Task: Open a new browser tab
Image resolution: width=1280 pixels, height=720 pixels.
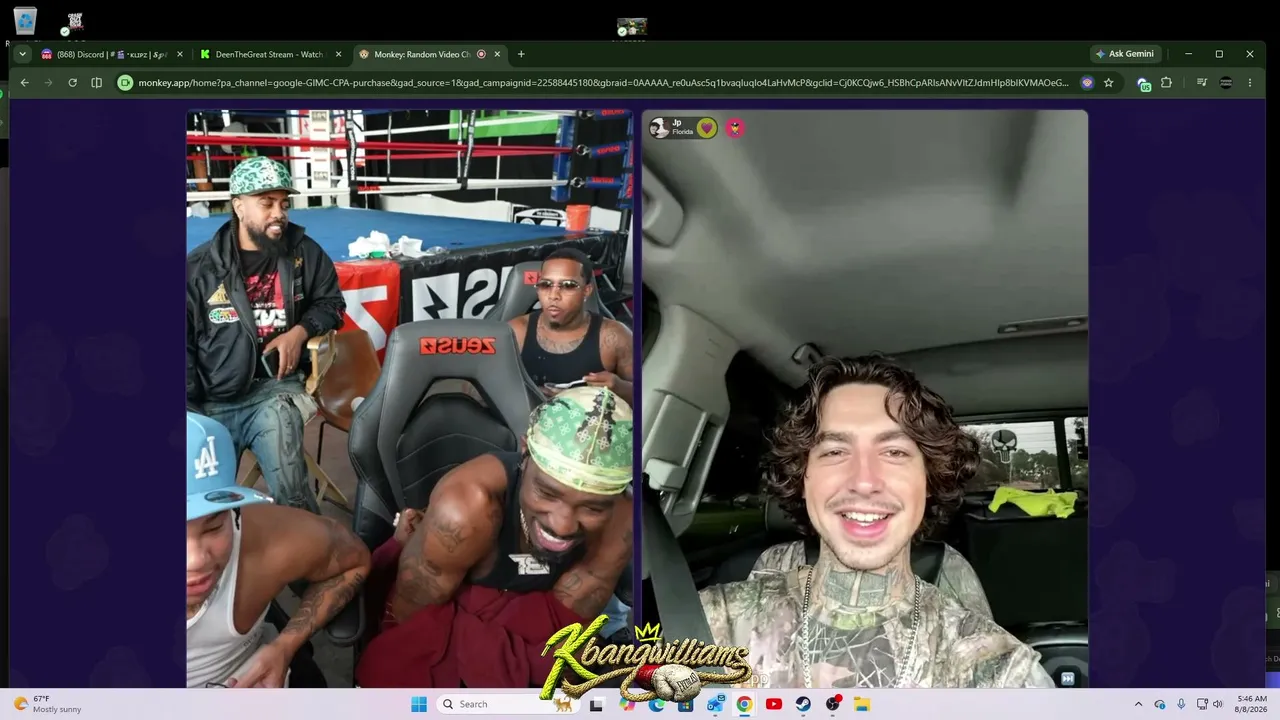Action: pos(521,54)
